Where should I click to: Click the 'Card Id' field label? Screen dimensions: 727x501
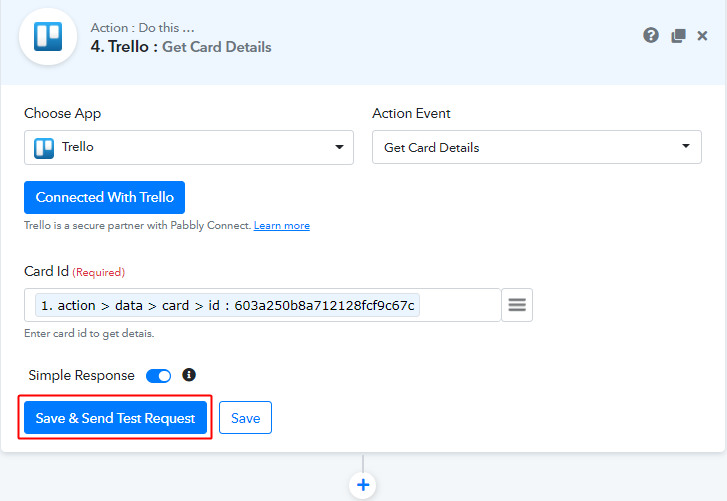pos(46,271)
